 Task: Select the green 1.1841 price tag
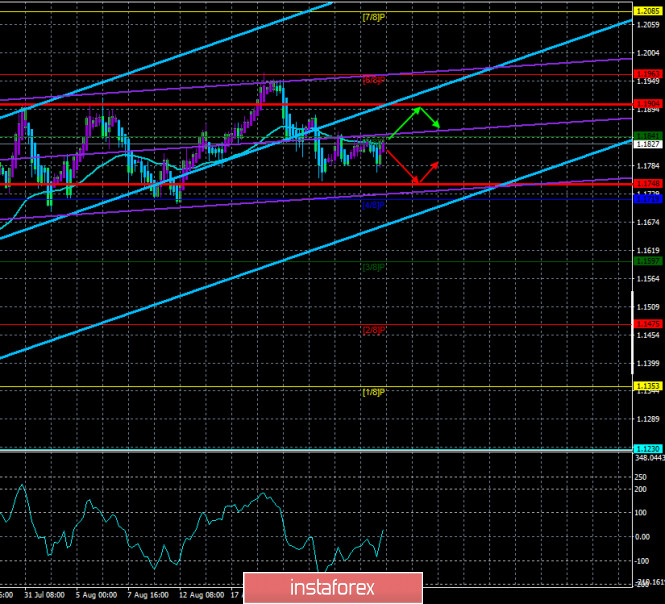[648, 136]
